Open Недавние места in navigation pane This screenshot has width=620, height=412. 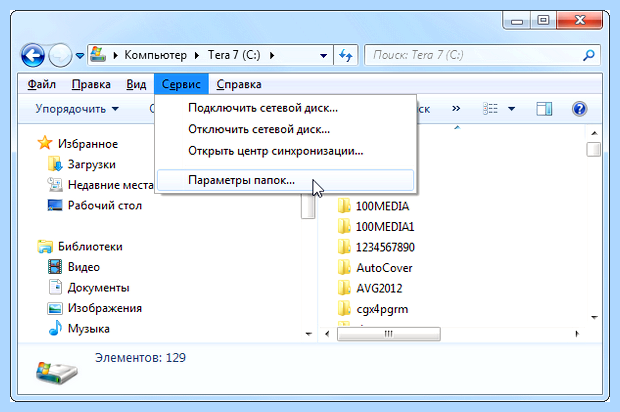click(x=110, y=185)
